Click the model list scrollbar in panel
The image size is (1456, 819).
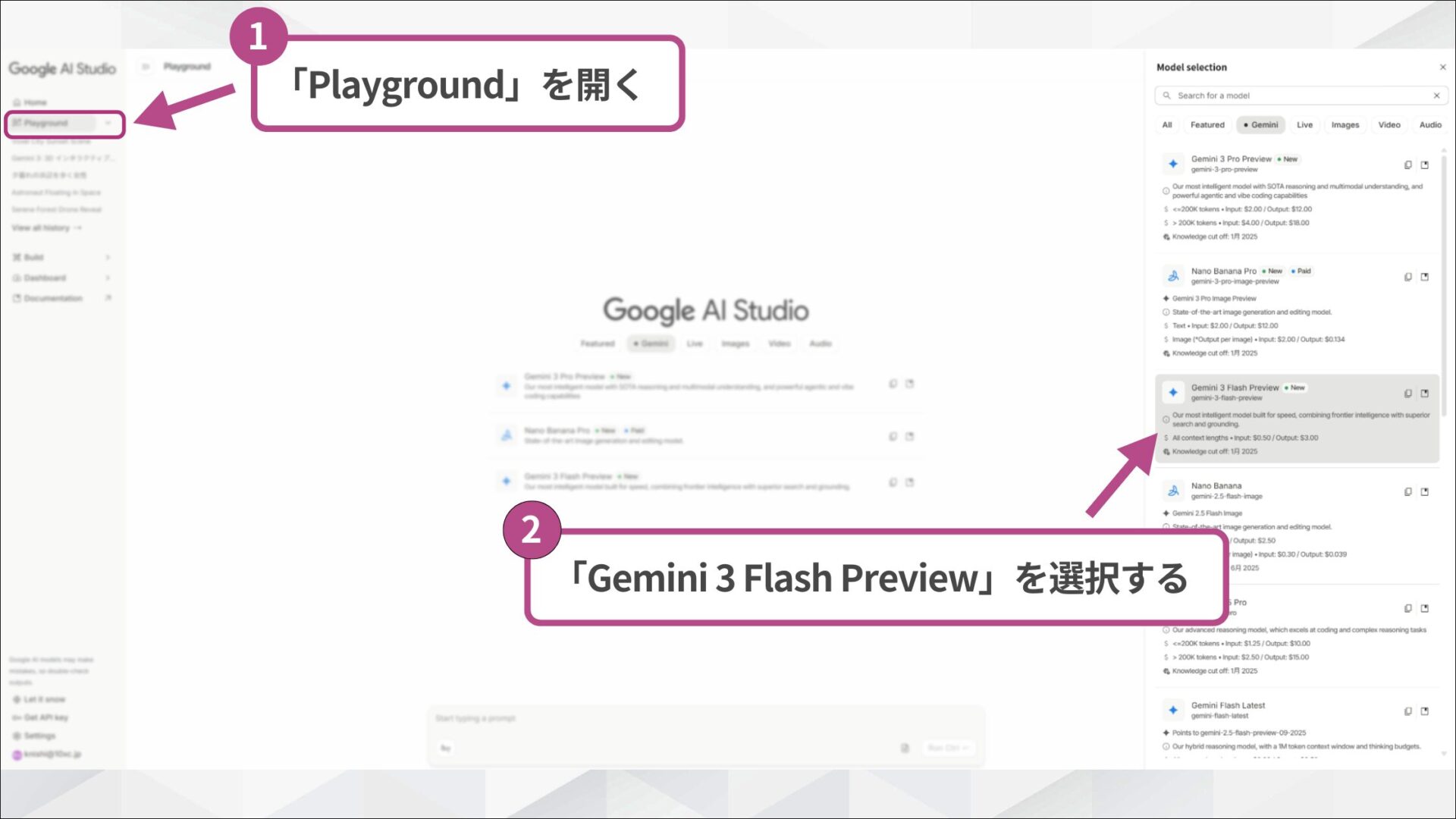pyautogui.click(x=1444, y=287)
